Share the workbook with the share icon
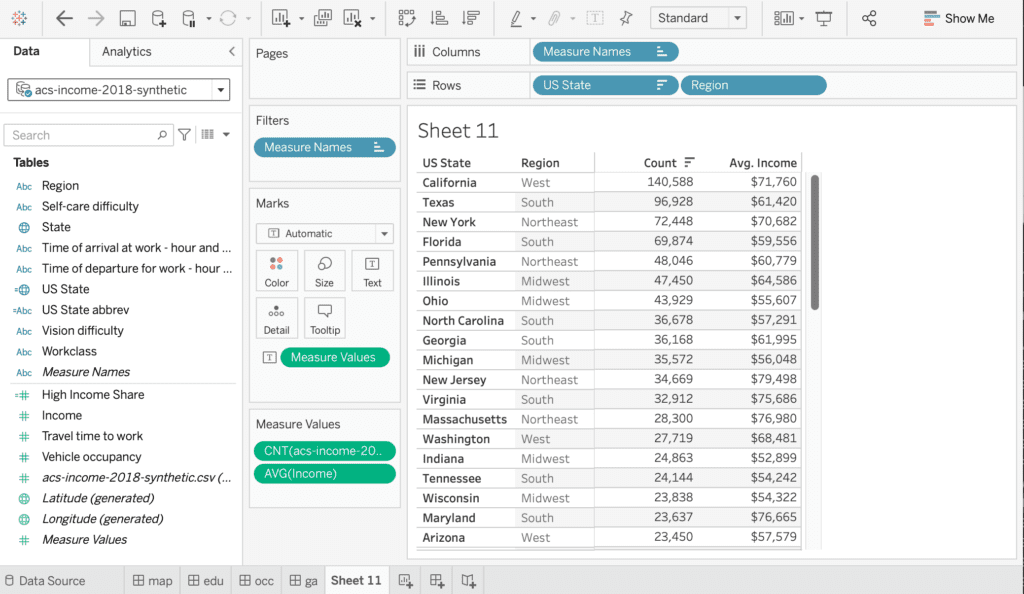This screenshot has width=1024, height=594. point(869,18)
